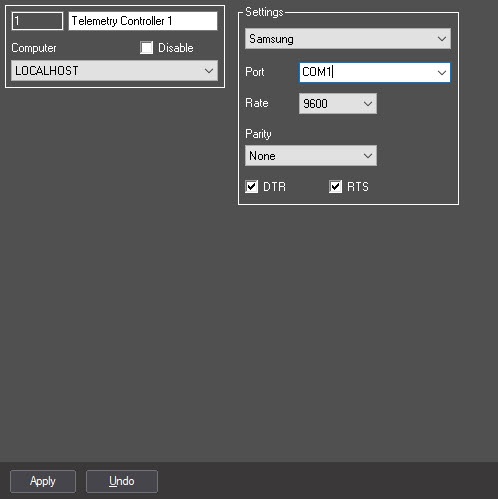Screen dimensions: 498x499
Task: Expand the Rate dropdown showing 9600
Action: point(338,104)
